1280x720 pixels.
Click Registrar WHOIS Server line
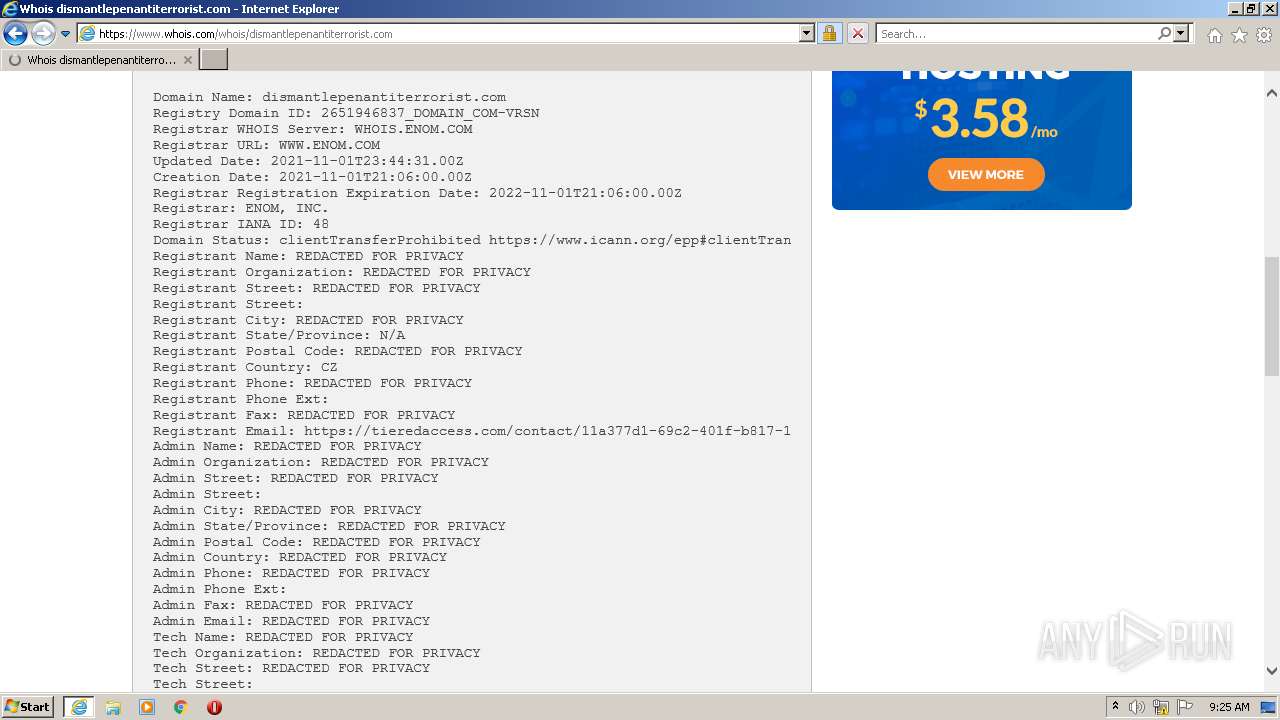(313, 129)
